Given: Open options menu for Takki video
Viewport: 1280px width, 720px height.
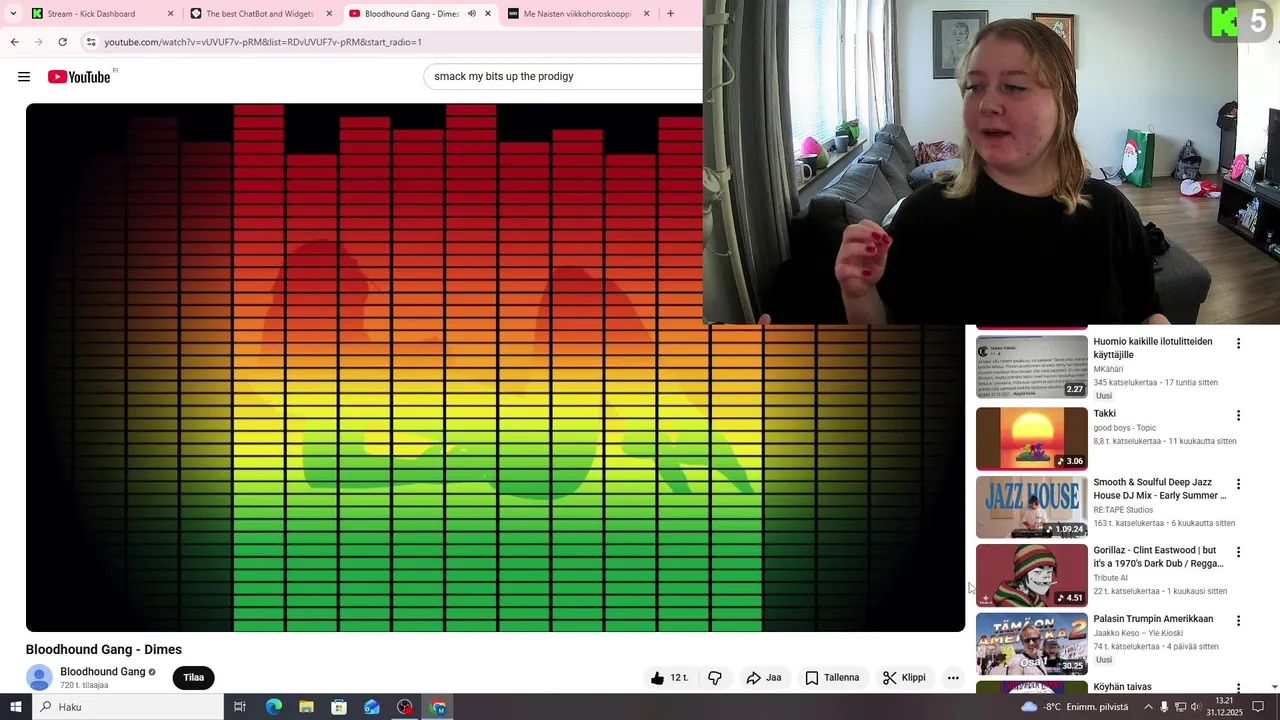Looking at the screenshot, I should click(1238, 415).
